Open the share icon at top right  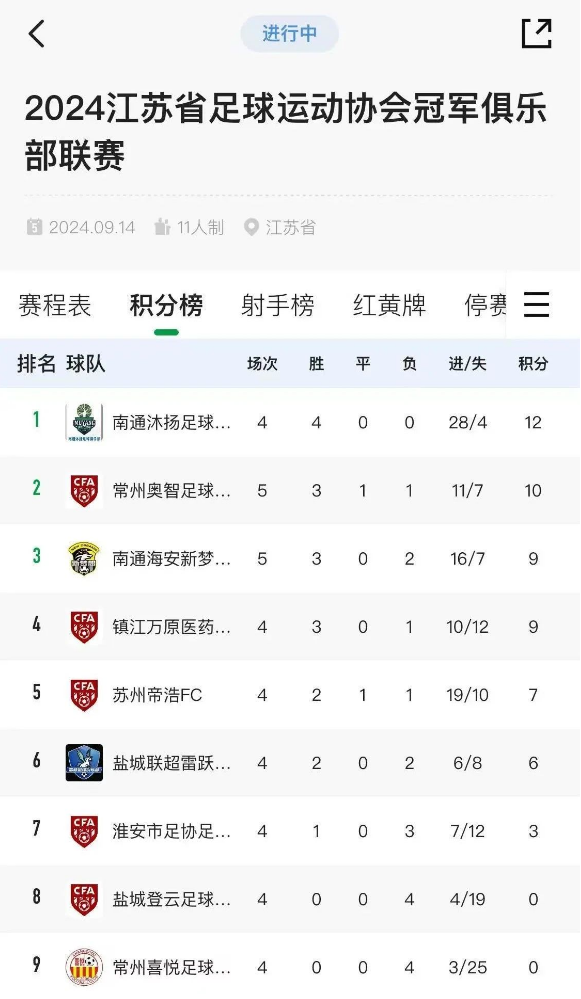(x=536, y=34)
